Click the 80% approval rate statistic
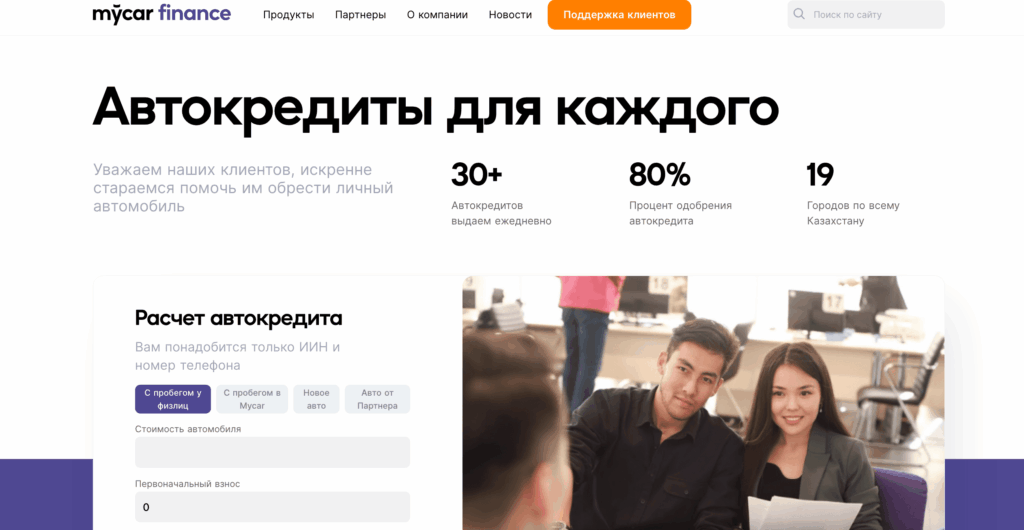1024x530 pixels. click(680, 195)
